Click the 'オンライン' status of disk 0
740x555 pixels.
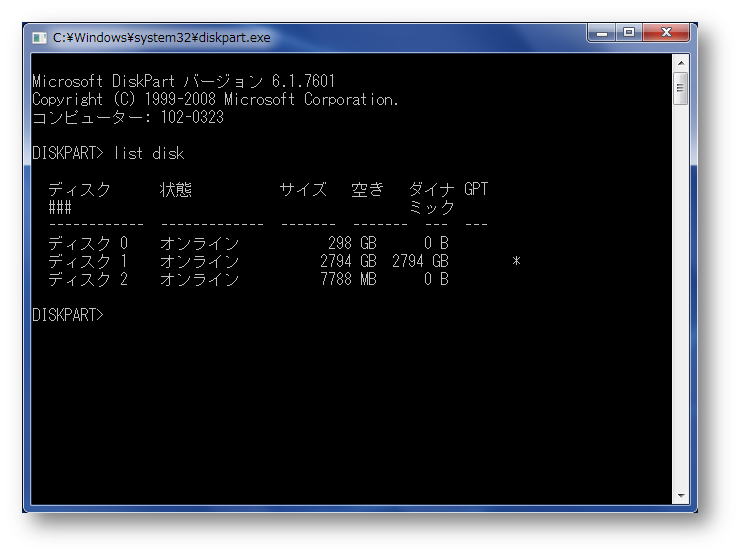point(200,243)
